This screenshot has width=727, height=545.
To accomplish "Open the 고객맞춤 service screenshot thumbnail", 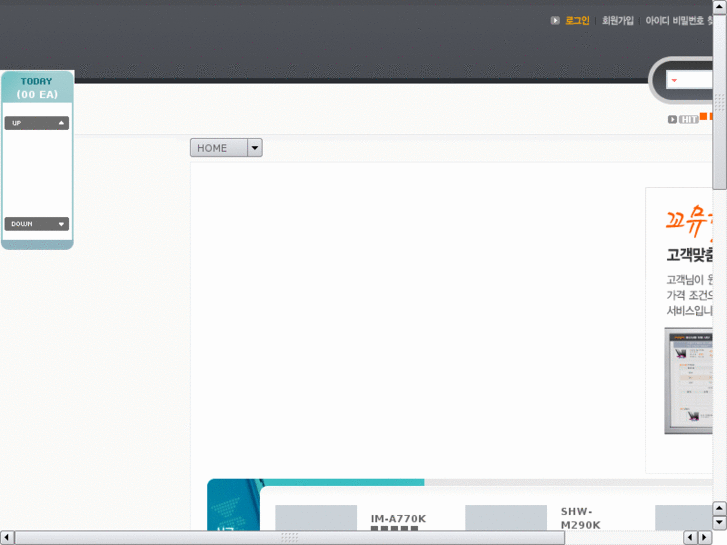I will click(689, 381).
